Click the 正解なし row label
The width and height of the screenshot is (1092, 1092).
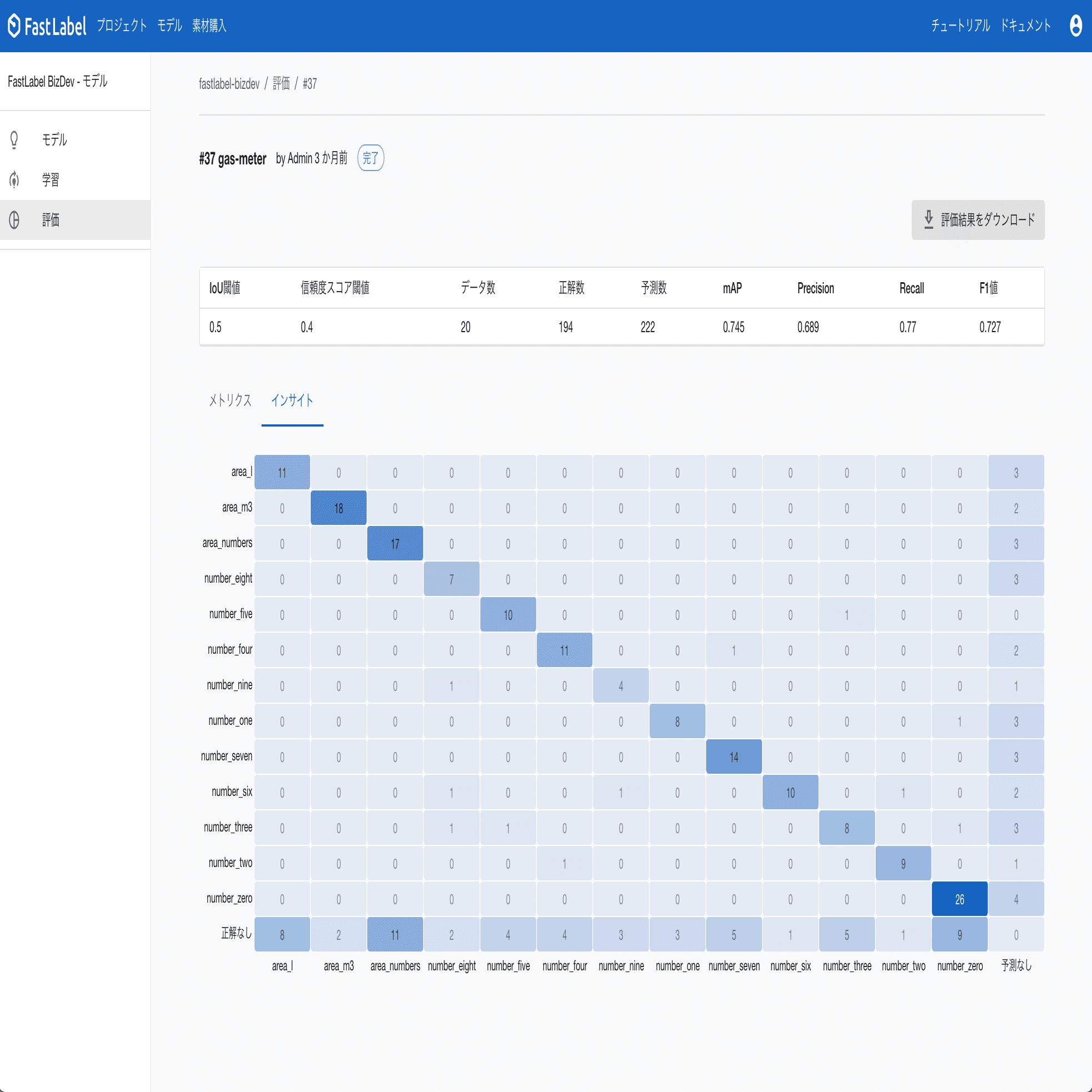tap(236, 933)
